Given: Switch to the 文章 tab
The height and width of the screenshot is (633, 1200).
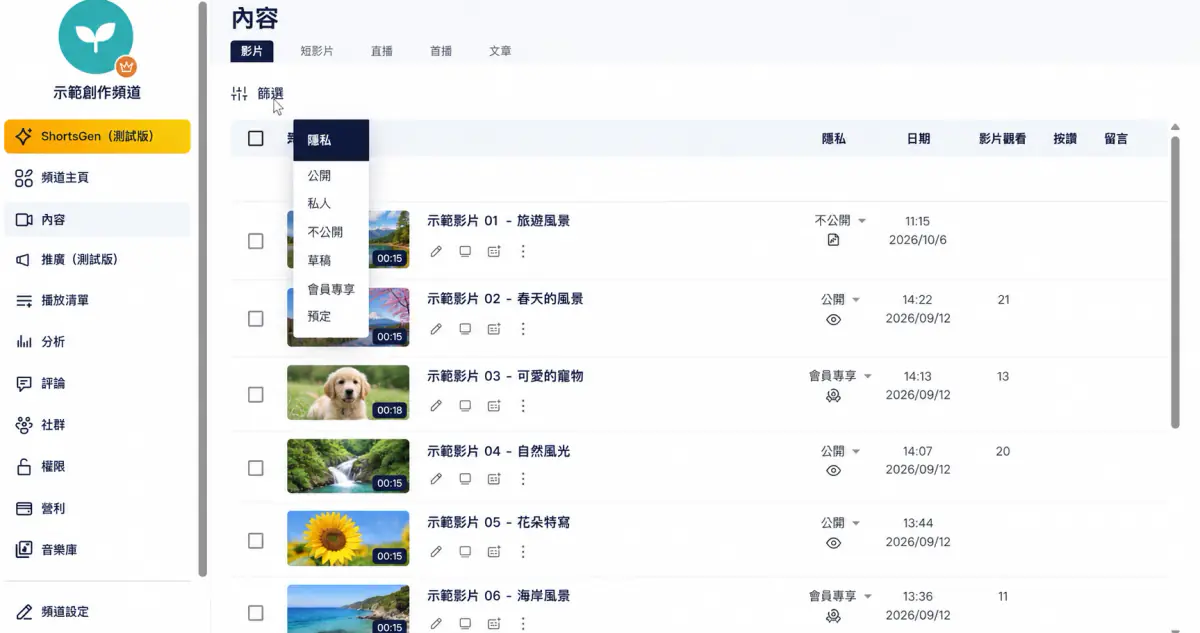Looking at the screenshot, I should (500, 51).
